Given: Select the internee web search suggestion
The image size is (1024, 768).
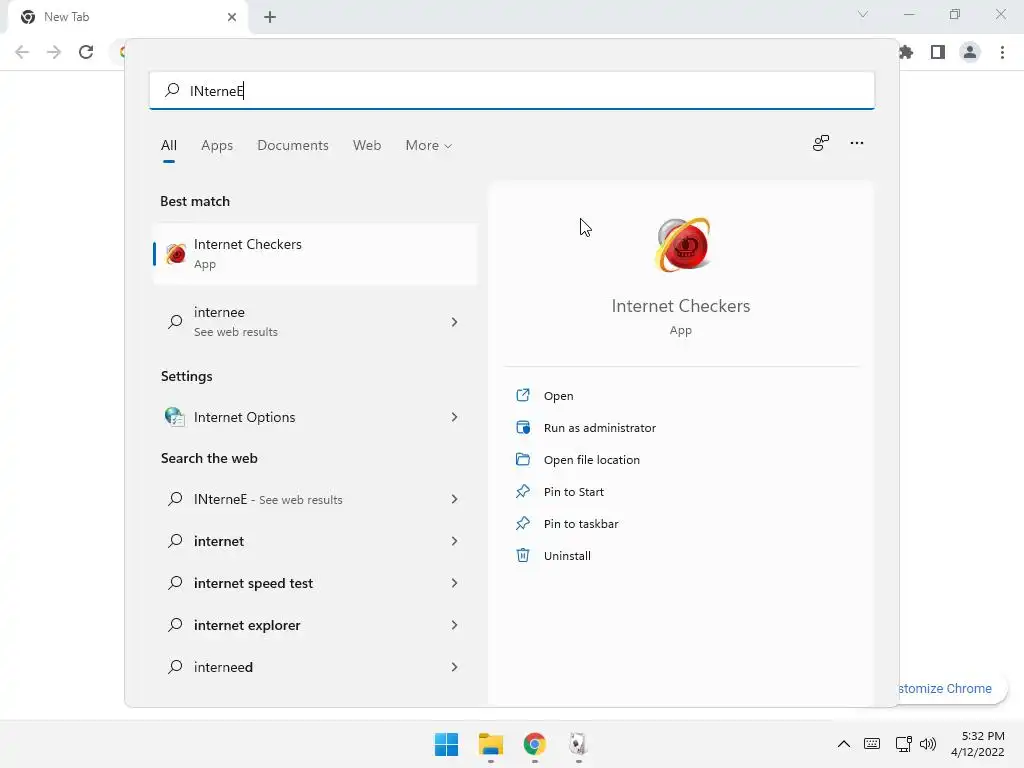Looking at the screenshot, I should pos(315,322).
